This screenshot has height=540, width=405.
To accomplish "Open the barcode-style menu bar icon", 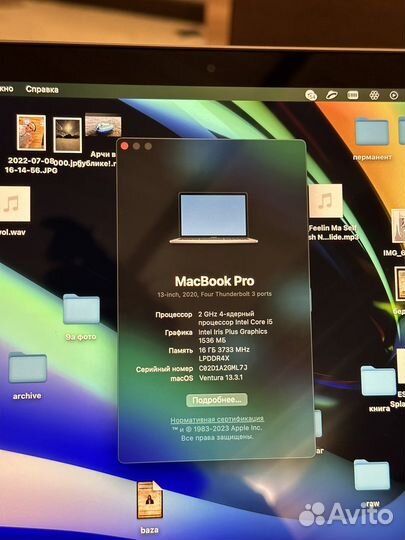I will [x=353, y=95].
